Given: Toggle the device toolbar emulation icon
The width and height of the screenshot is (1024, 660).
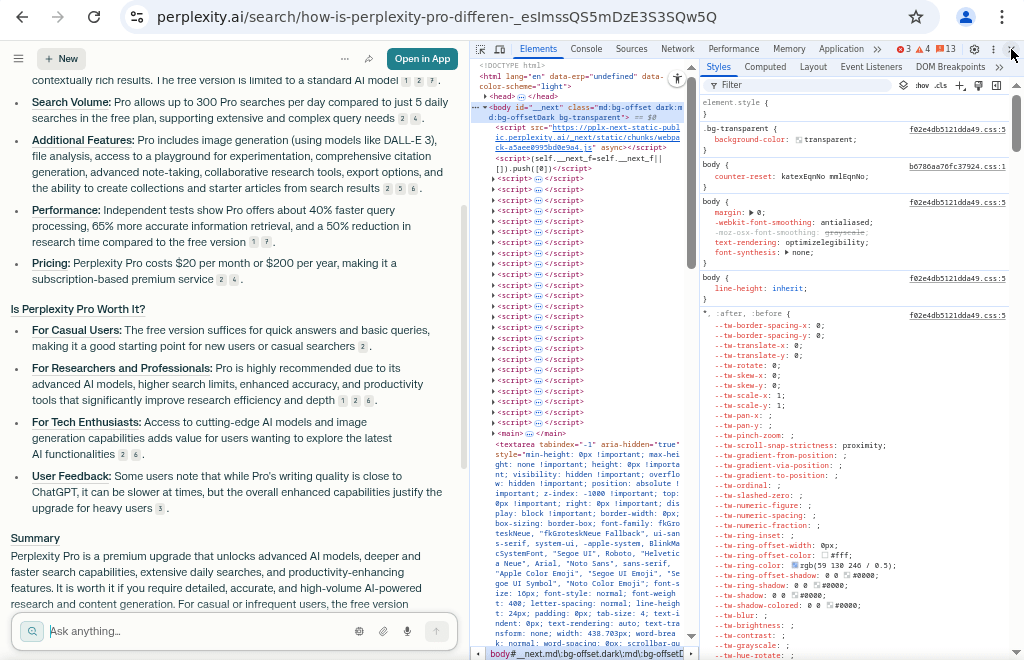Looking at the screenshot, I should pos(500,49).
